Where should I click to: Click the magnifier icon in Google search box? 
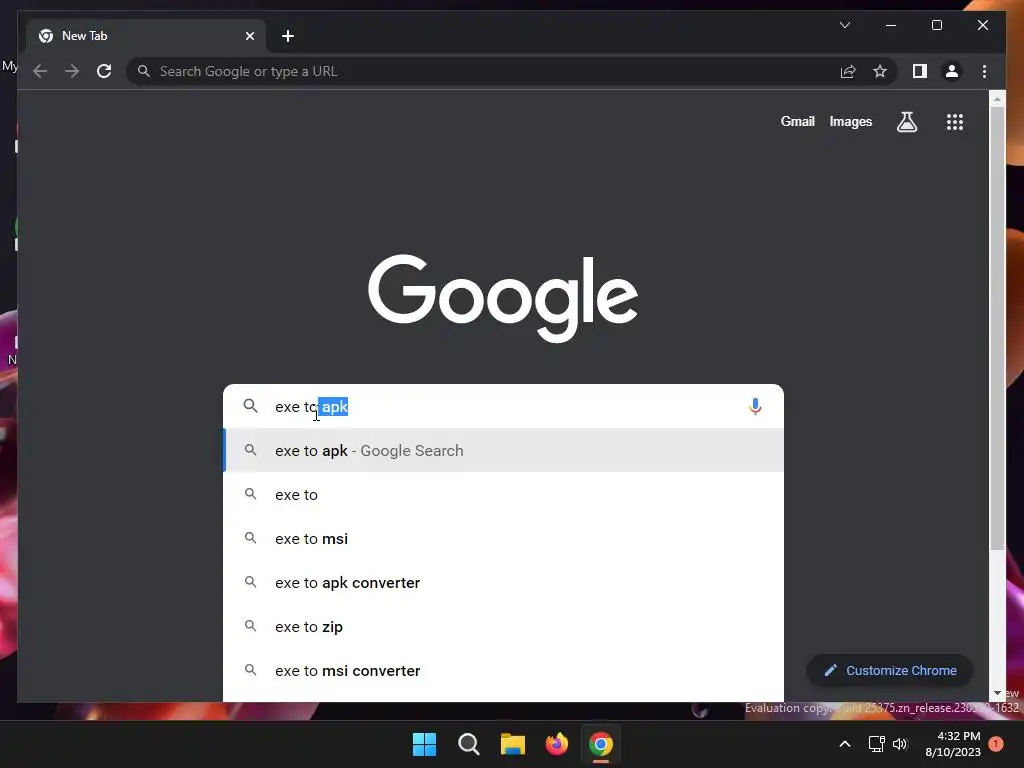250,406
